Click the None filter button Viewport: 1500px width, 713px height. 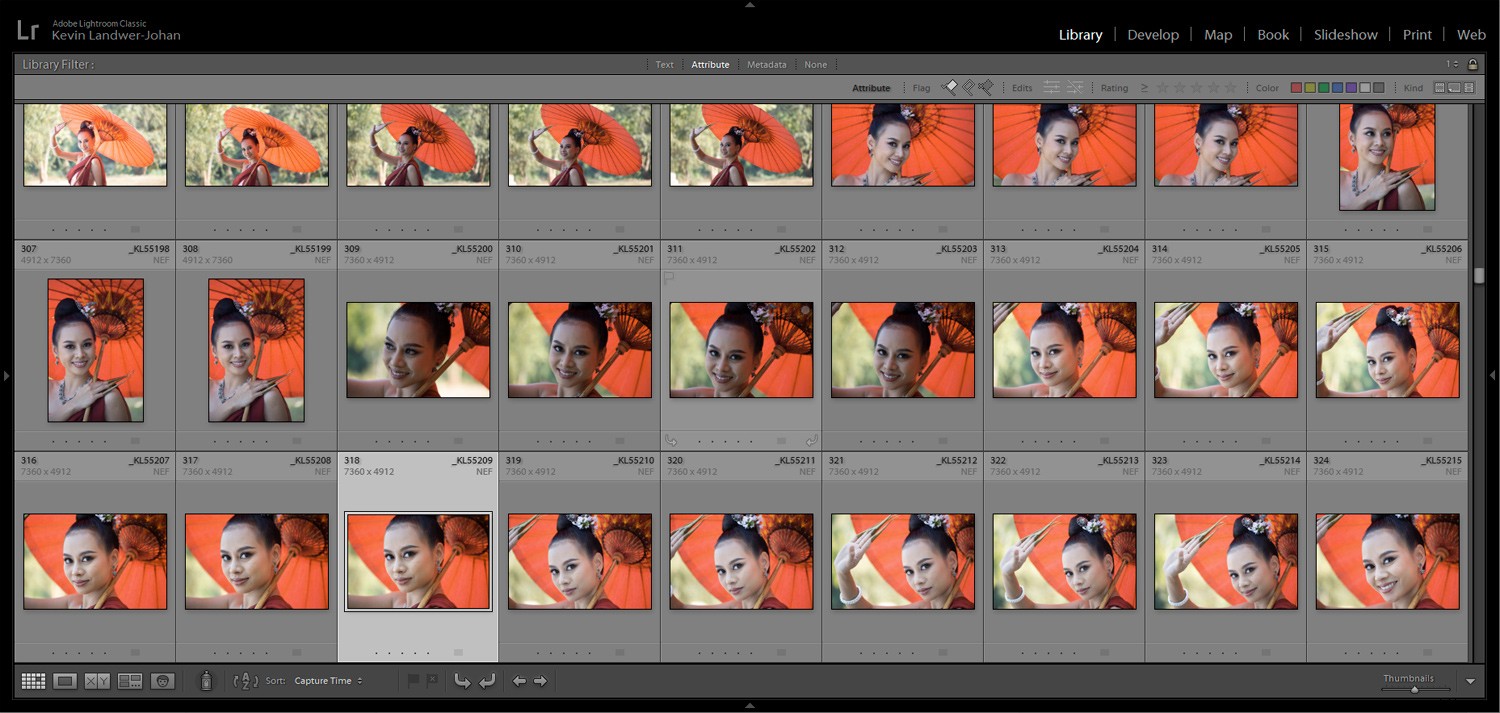click(815, 64)
